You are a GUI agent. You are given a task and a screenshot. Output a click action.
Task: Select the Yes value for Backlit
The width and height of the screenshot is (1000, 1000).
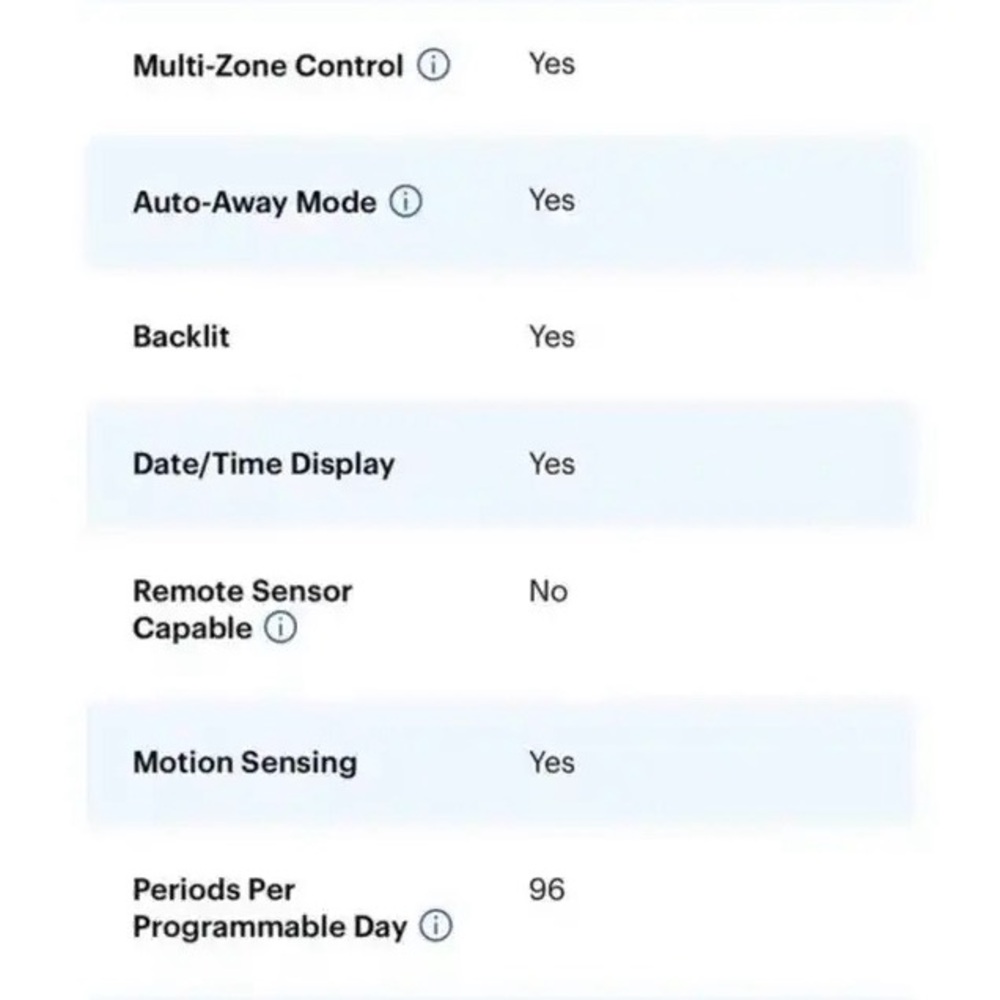click(552, 336)
